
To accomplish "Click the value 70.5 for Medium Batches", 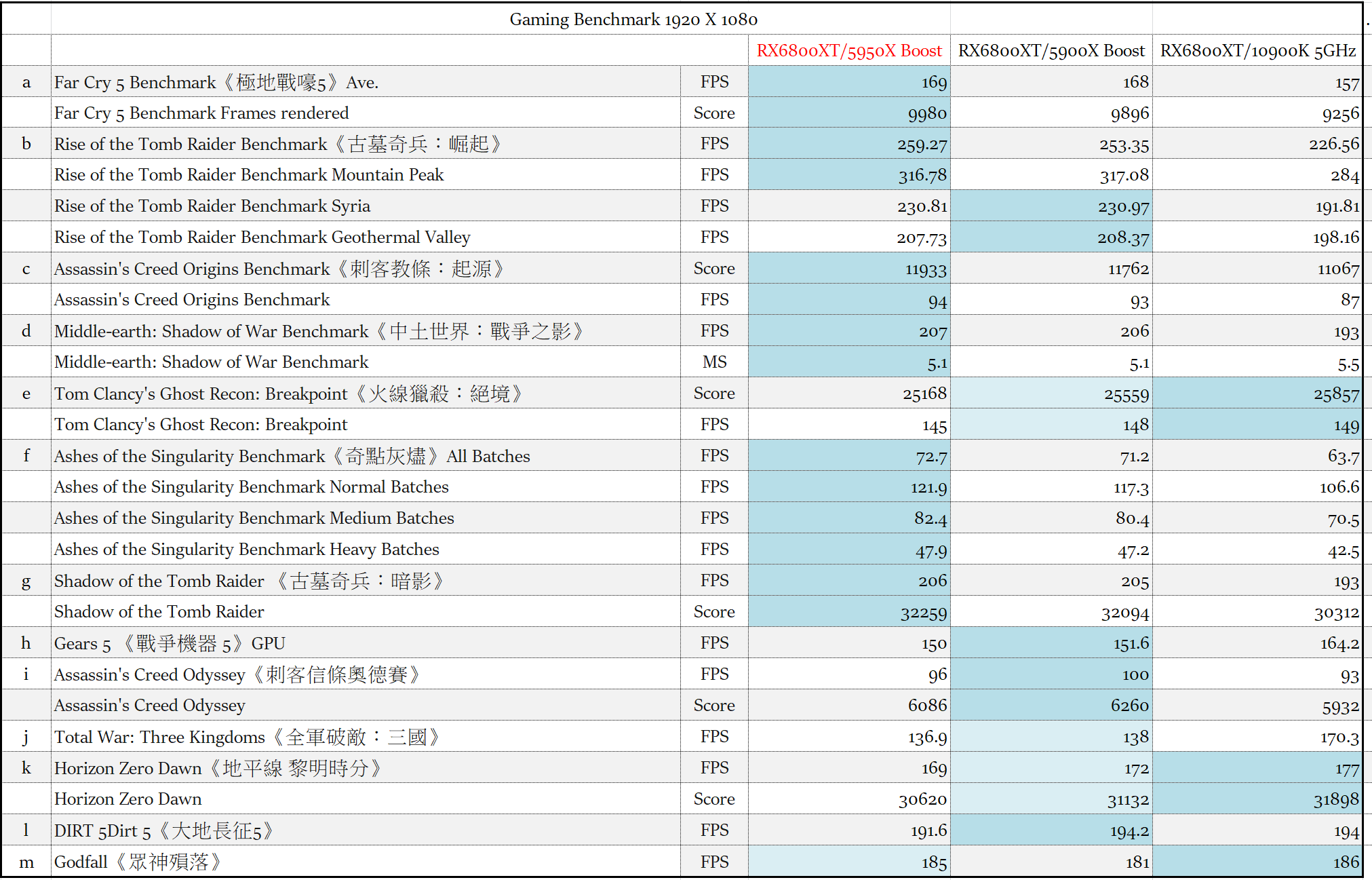I will click(1344, 519).
